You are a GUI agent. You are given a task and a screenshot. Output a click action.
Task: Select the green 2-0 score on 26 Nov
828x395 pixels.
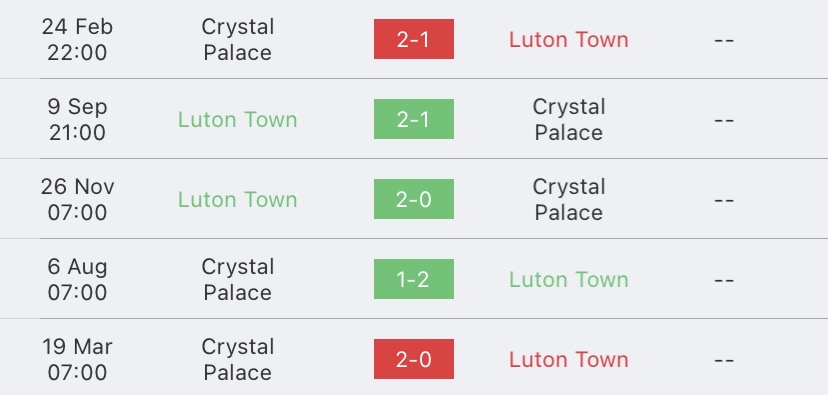tap(413, 199)
